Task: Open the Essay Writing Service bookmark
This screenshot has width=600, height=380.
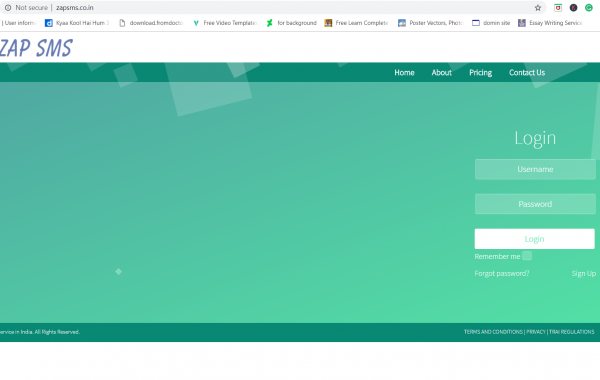Action: click(550, 23)
